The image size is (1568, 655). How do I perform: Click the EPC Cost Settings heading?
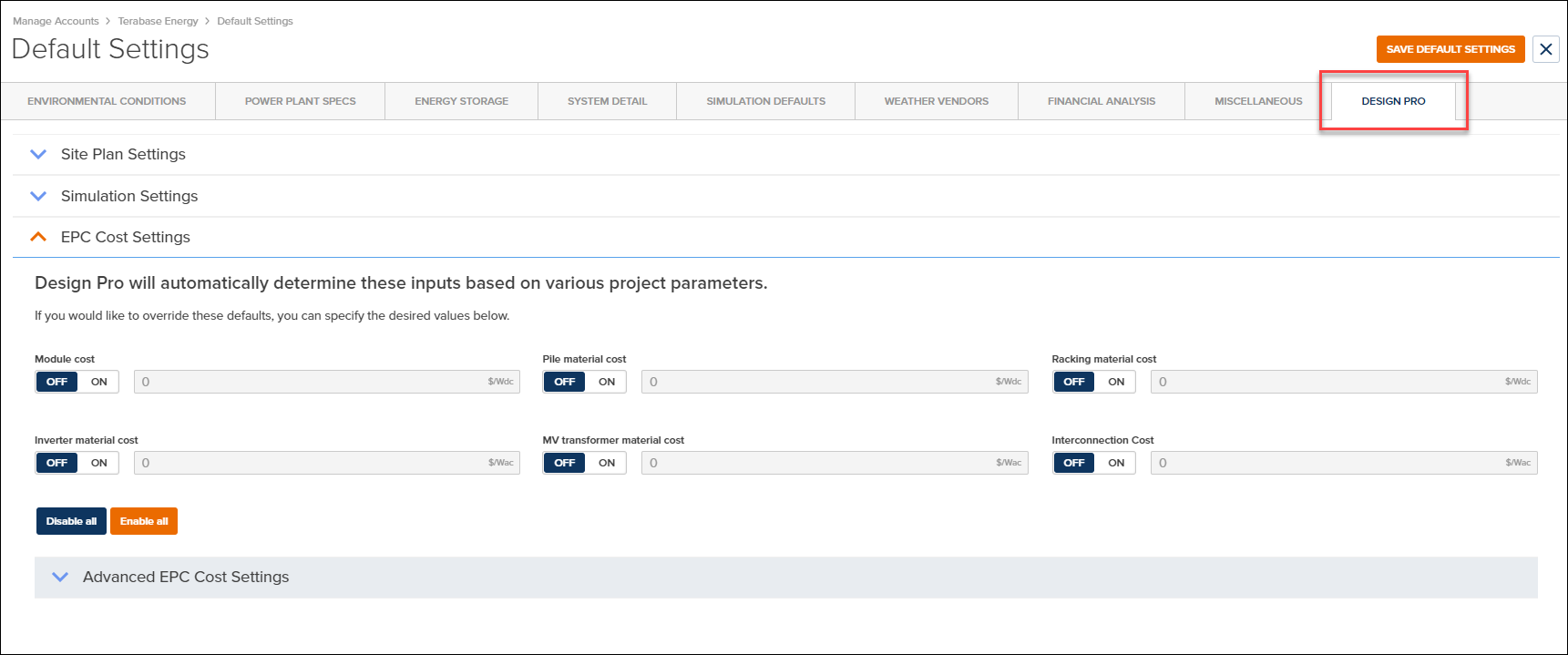pyautogui.click(x=126, y=237)
